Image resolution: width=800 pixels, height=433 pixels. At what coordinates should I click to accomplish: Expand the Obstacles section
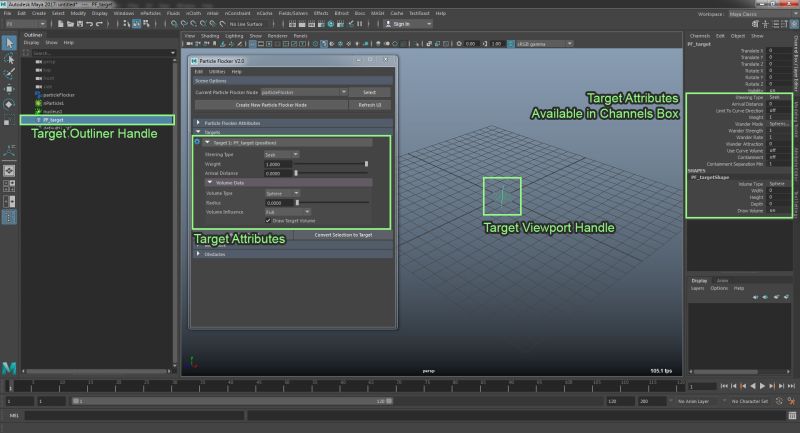coord(198,254)
